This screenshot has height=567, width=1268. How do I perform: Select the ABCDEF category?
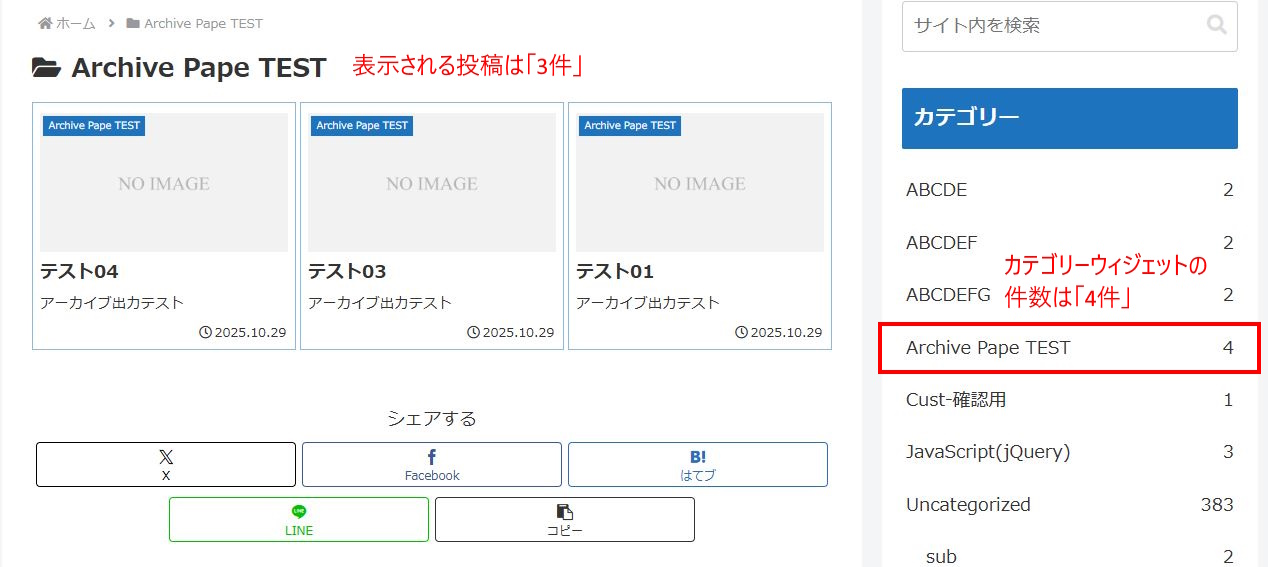click(942, 242)
